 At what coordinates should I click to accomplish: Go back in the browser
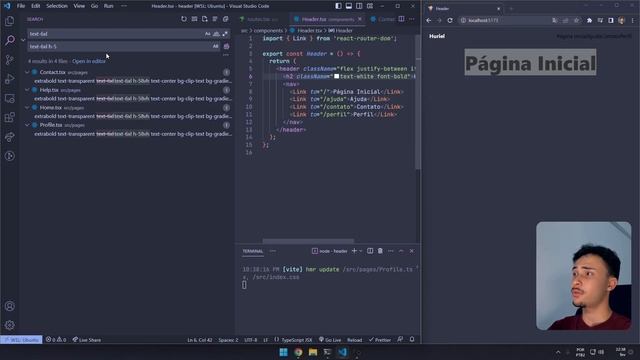tap(429, 20)
